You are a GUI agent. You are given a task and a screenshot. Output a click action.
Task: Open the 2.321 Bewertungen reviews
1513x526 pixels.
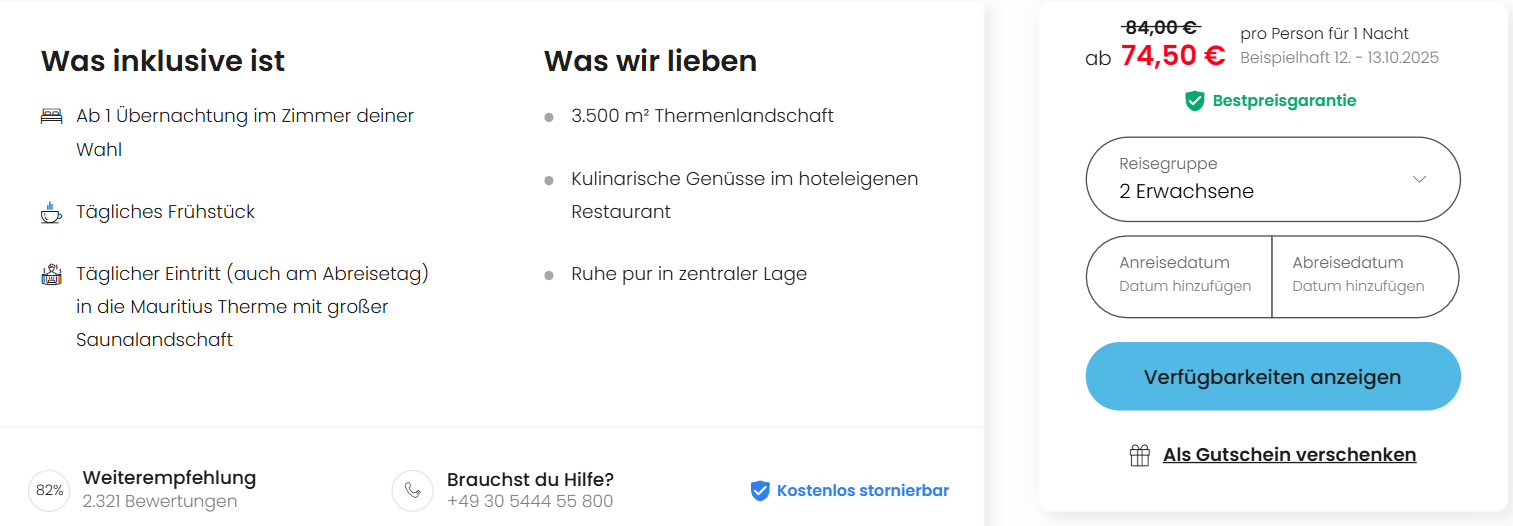(x=160, y=501)
